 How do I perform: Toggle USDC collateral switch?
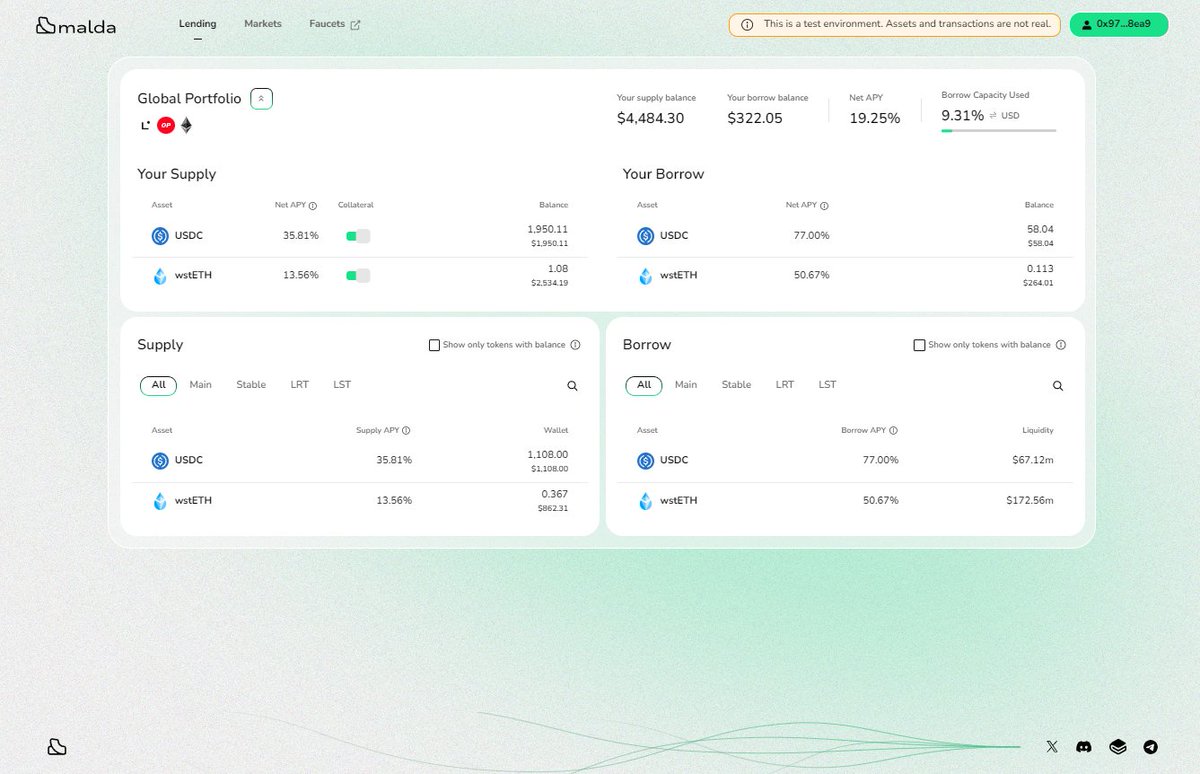pos(358,236)
